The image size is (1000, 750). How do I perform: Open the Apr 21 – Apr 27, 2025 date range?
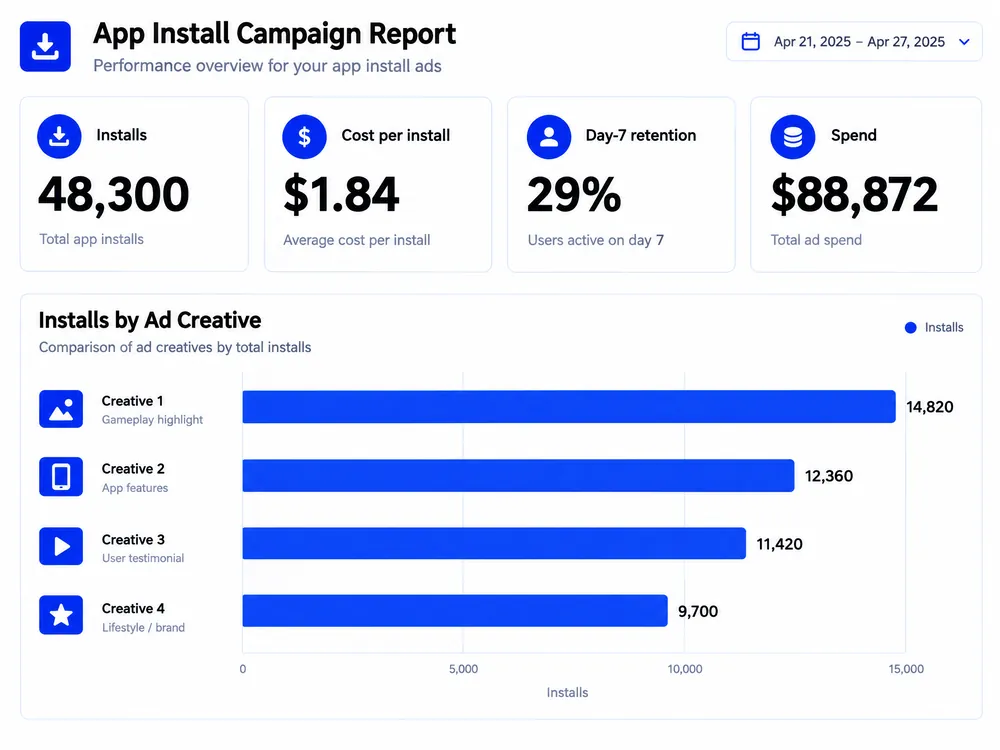point(854,41)
